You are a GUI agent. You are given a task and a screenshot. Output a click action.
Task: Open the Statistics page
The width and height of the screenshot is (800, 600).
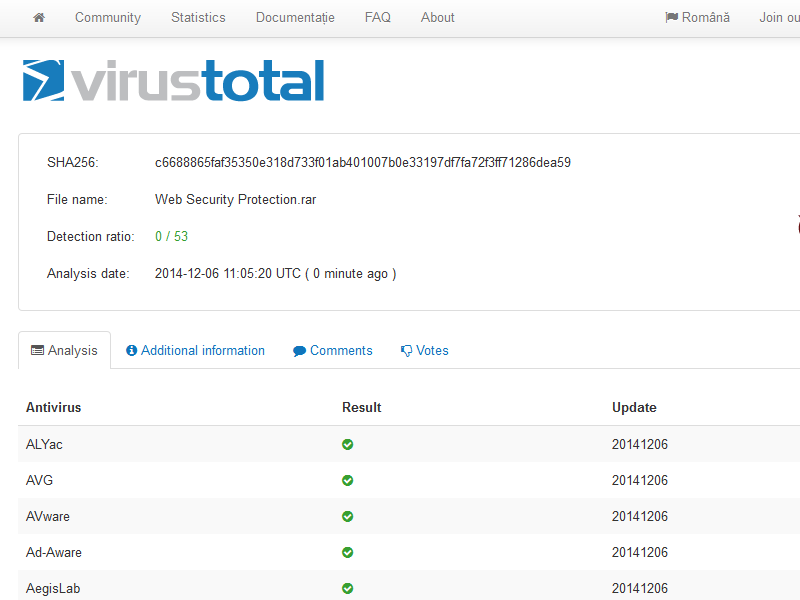click(198, 17)
